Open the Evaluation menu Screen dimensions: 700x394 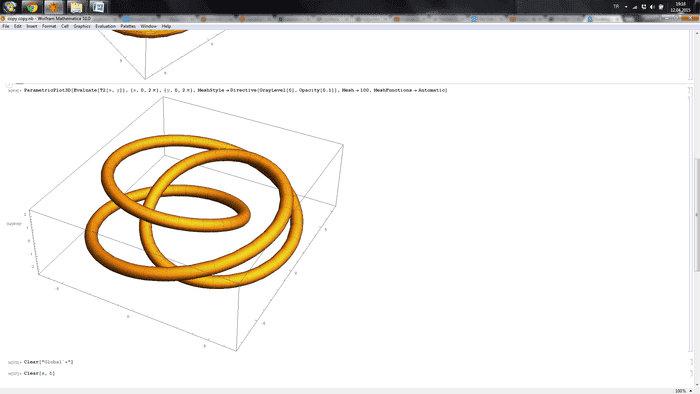coord(105,26)
